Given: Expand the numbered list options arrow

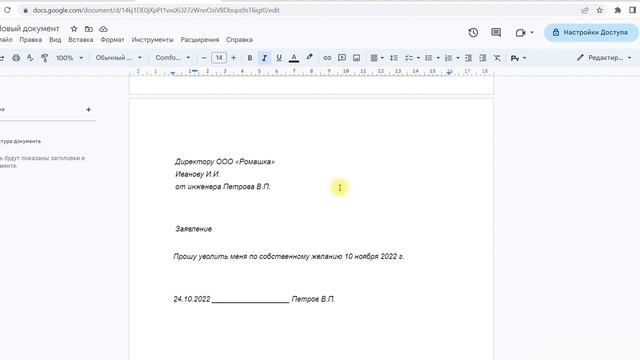Looking at the screenshot, I should [x=458, y=58].
